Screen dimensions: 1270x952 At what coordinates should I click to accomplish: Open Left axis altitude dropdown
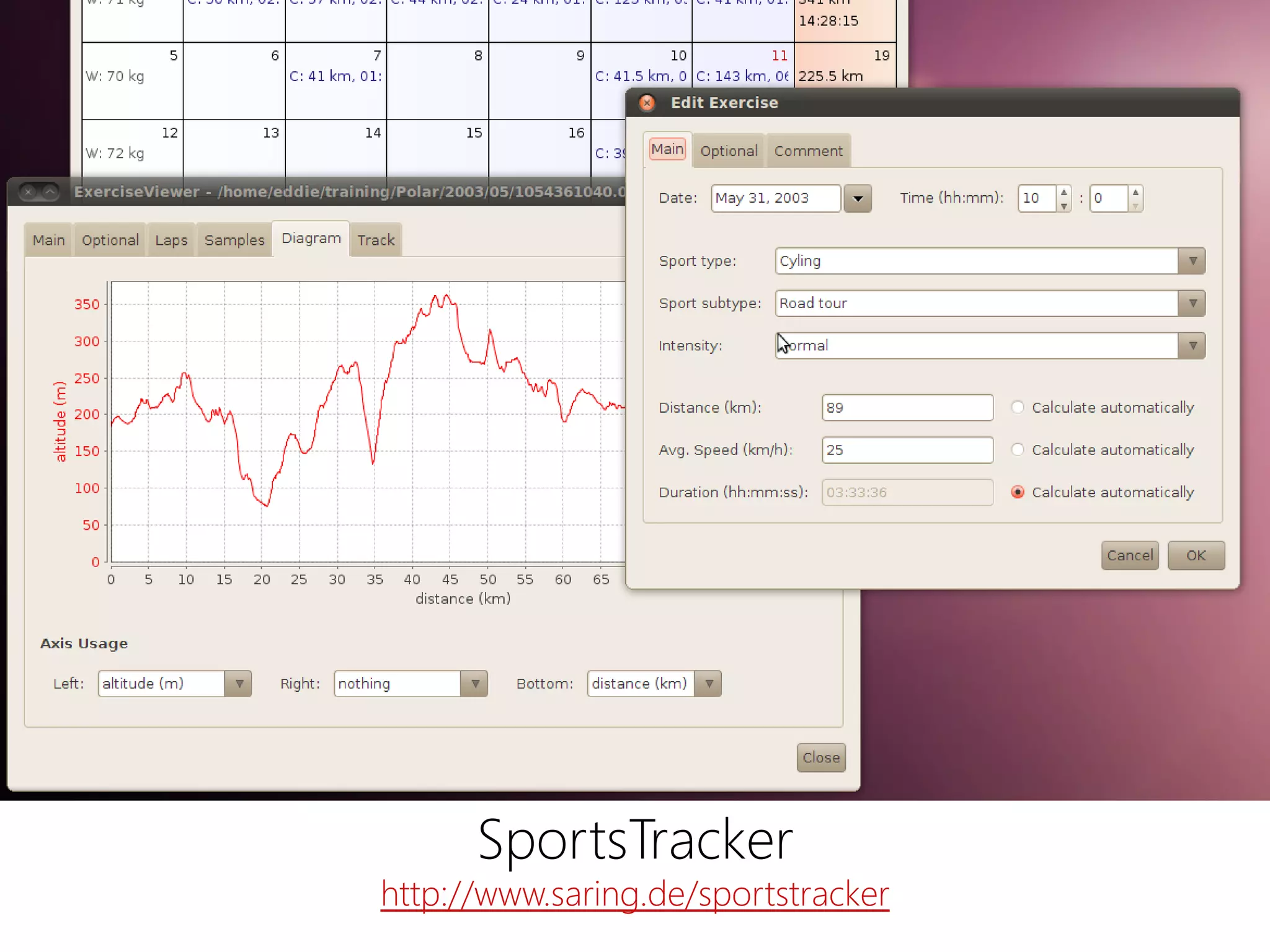pyautogui.click(x=239, y=684)
